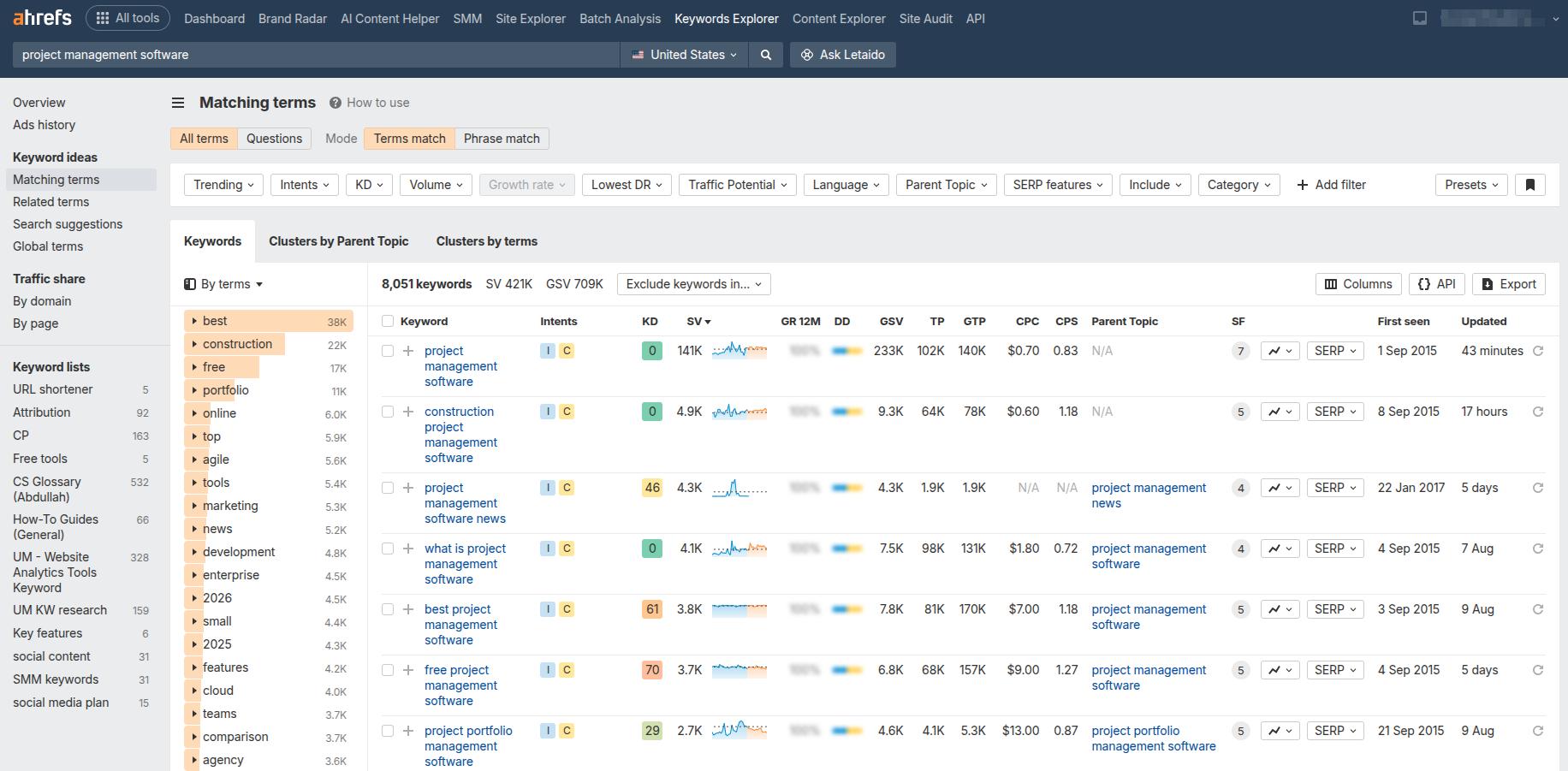Screen dimensions: 1568x771
Task: Toggle the select-all keywords checkbox
Action: click(388, 321)
